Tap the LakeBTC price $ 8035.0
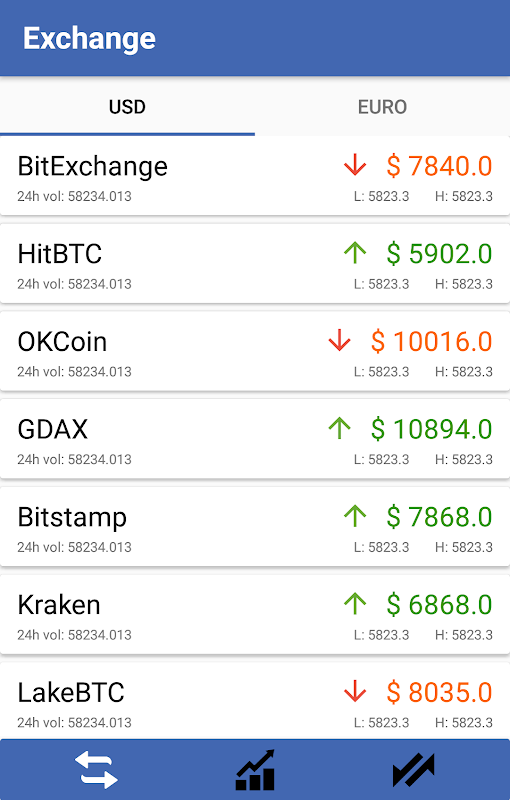Viewport: 510px width, 800px height. pos(439,692)
